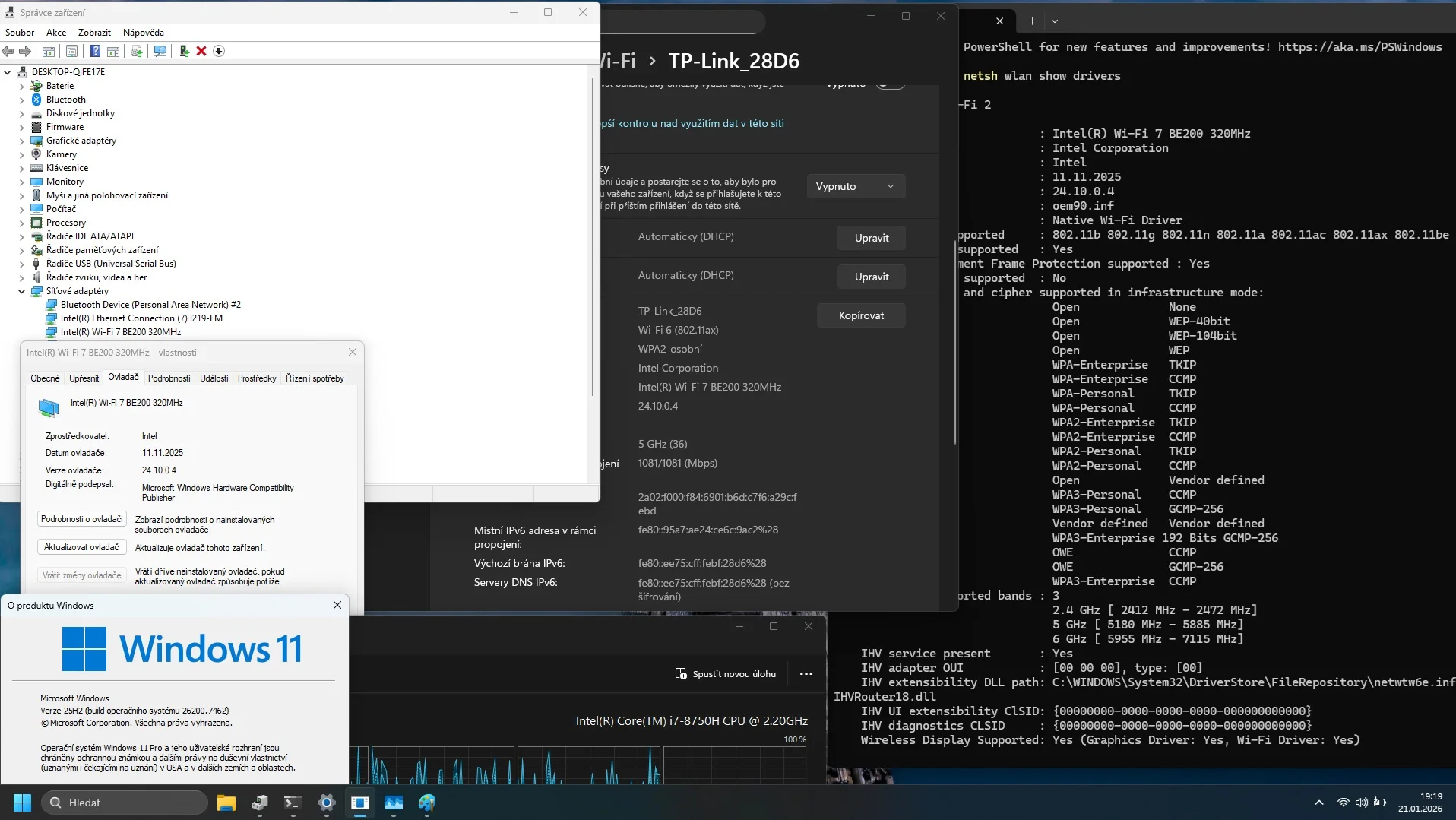Click the add device toolbar icon
The height and width of the screenshot is (820, 1456).
pos(184,51)
